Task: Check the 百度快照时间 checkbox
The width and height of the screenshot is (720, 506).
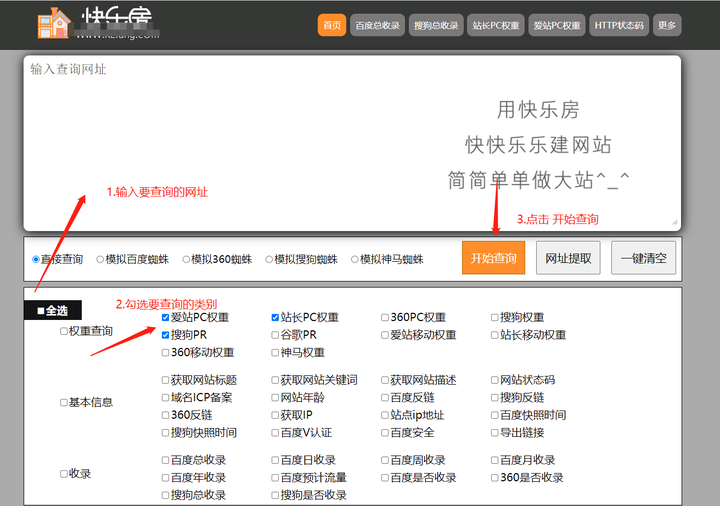Action: [495, 415]
